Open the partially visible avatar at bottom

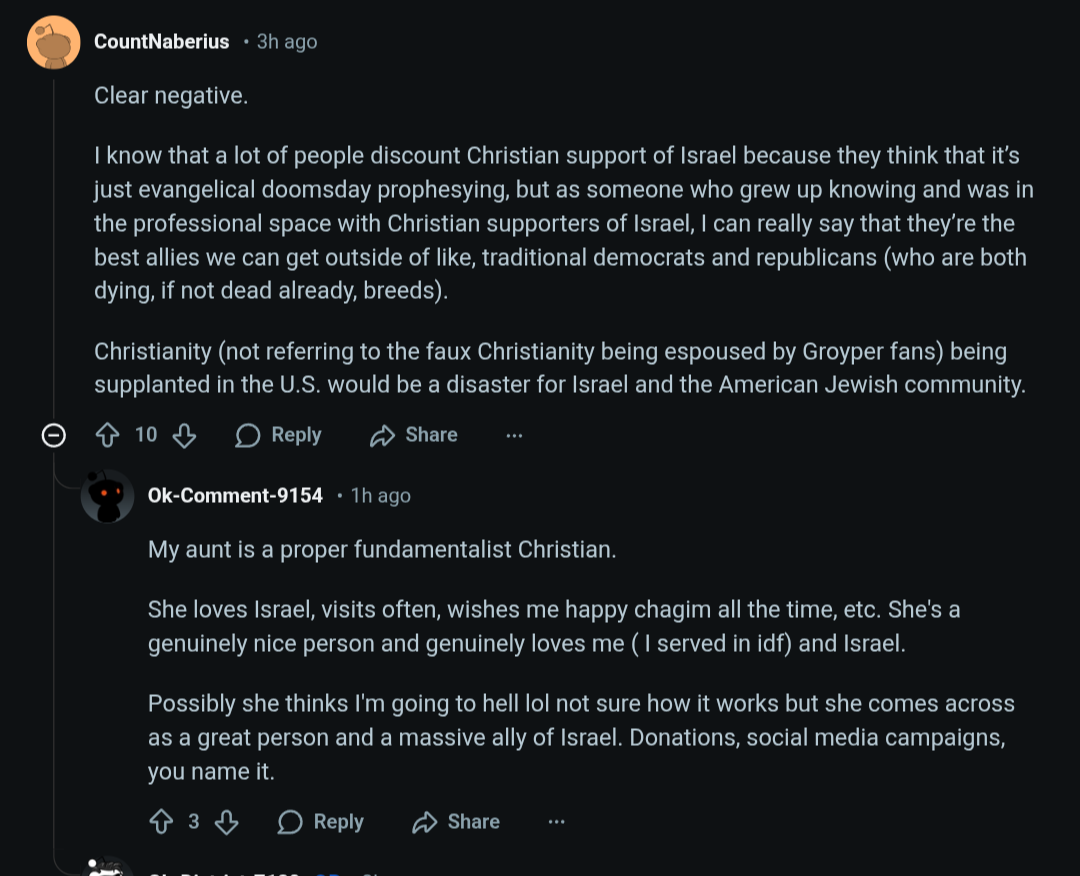click(x=107, y=868)
